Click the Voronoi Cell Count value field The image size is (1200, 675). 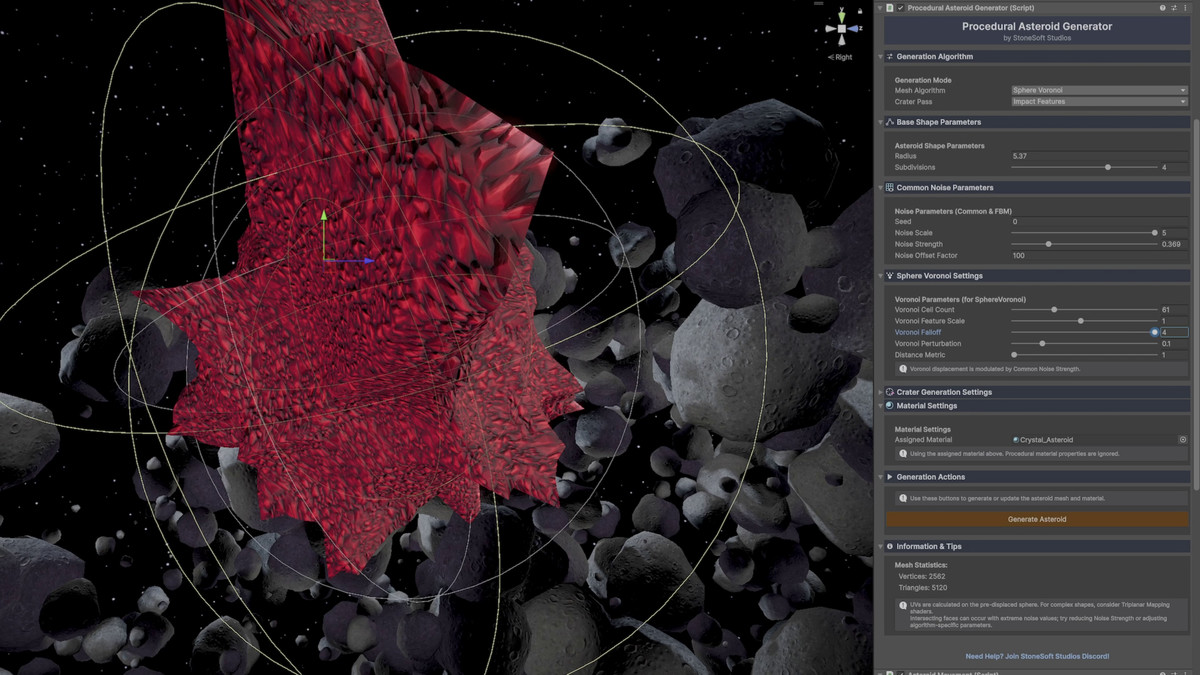coord(1174,310)
